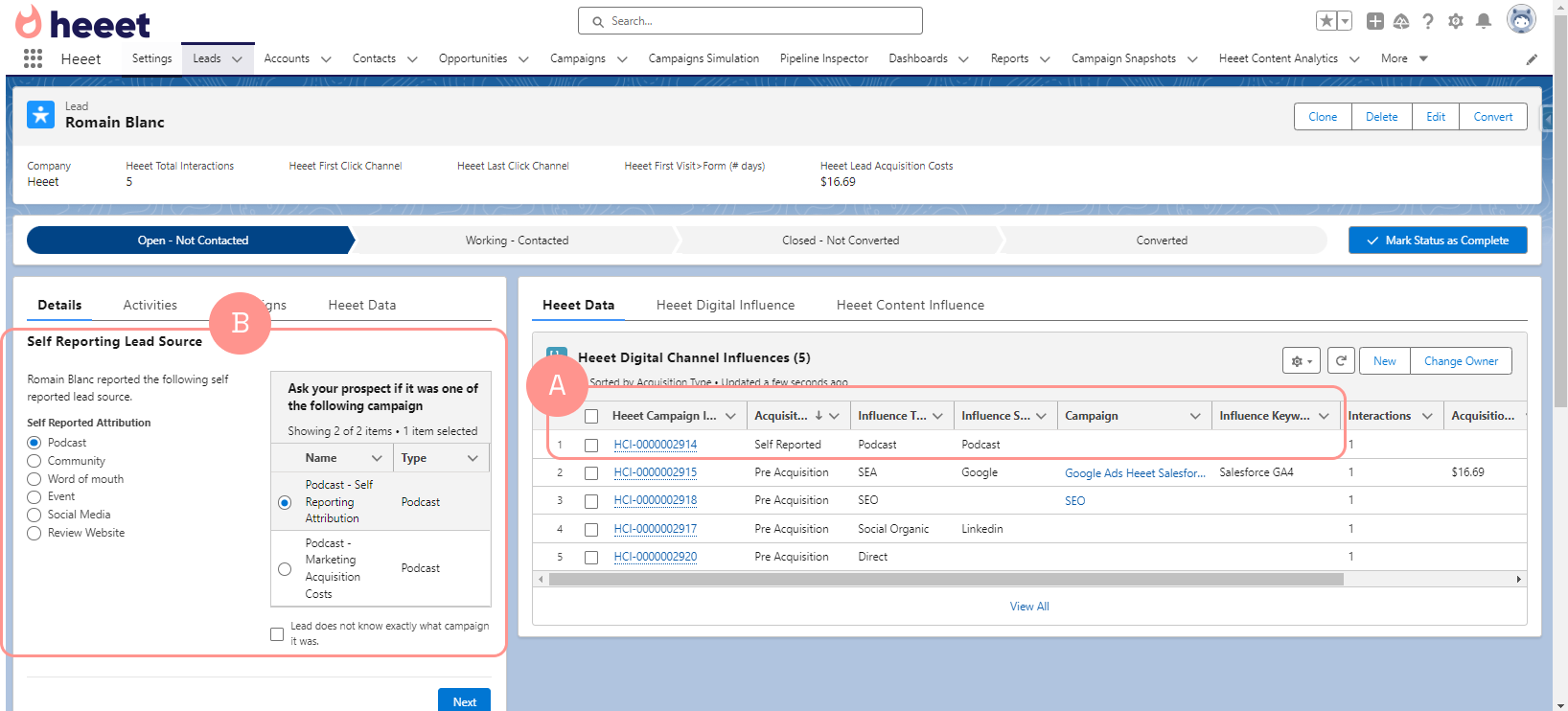
Task: Switch to Heeet Content Influence tab
Action: point(911,305)
